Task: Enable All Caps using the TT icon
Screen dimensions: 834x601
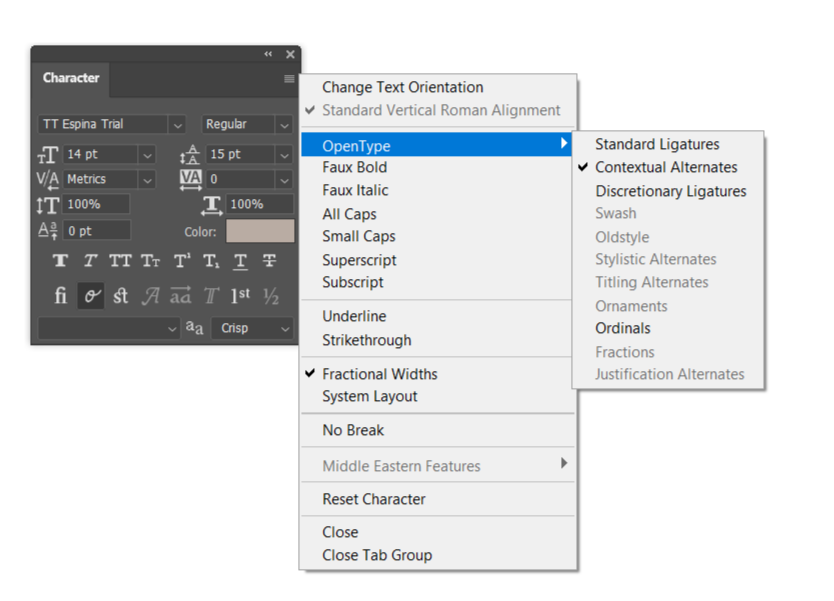Action: coord(121,260)
